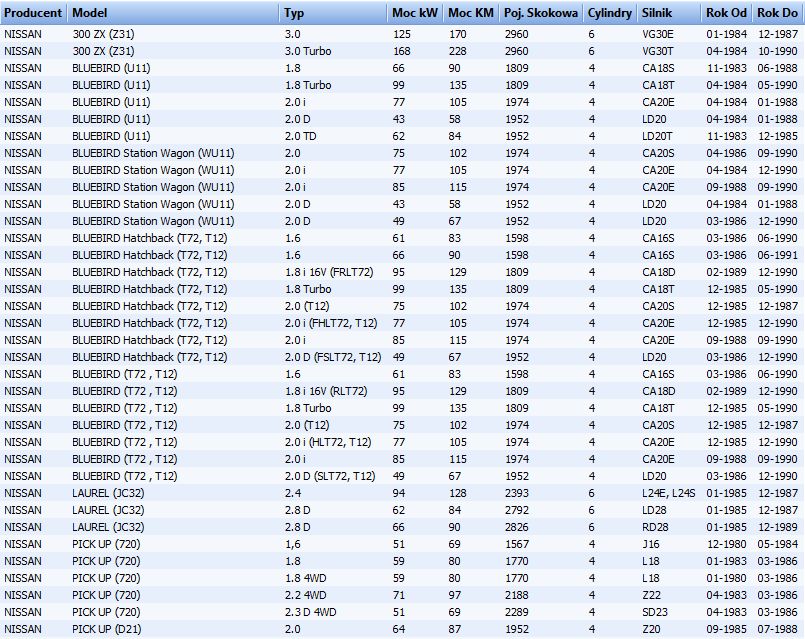Select type 2.0 i (FHLT72, T12)
Image resolution: width=805 pixels, height=639 pixels.
(x=331, y=323)
